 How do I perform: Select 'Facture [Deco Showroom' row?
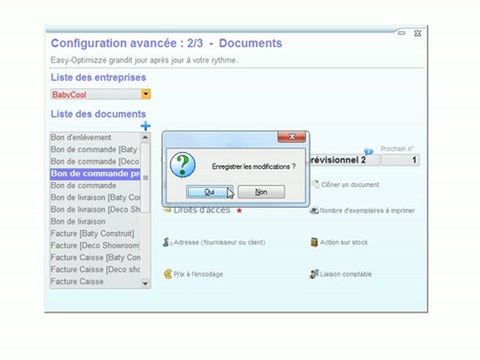pos(95,245)
